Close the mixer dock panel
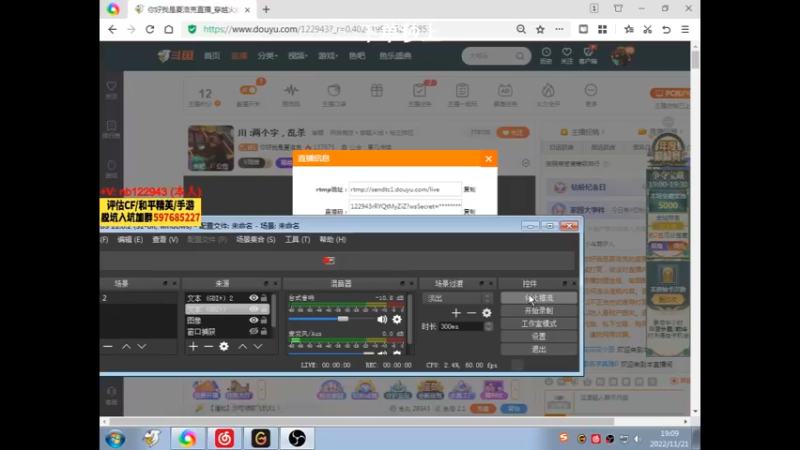This screenshot has width=800, height=450. point(411,283)
